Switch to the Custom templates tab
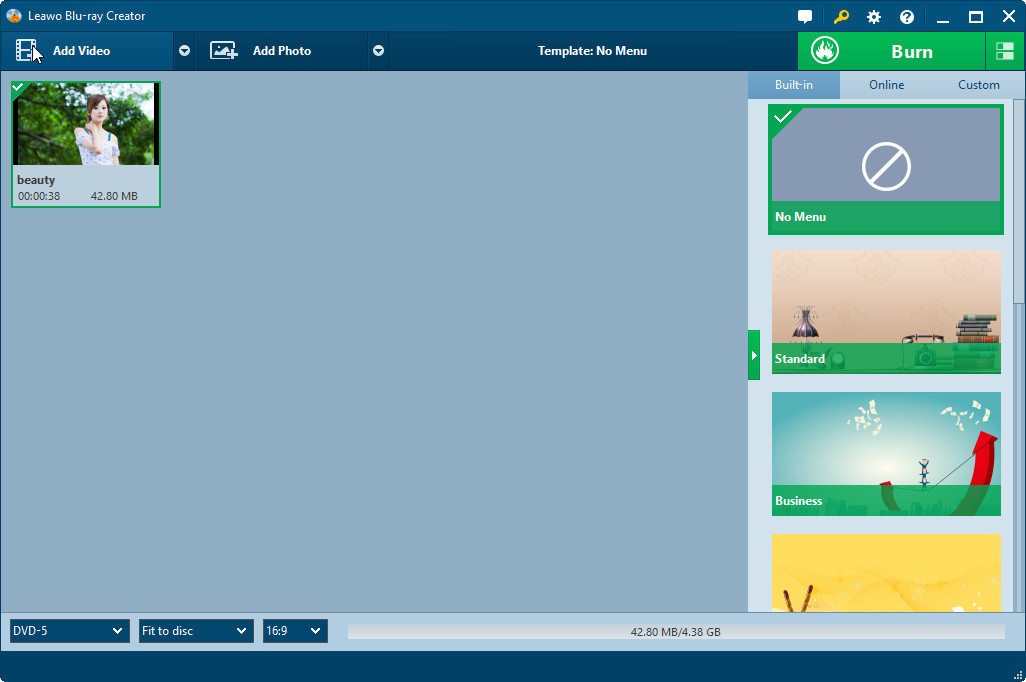1026x682 pixels. coord(978,84)
